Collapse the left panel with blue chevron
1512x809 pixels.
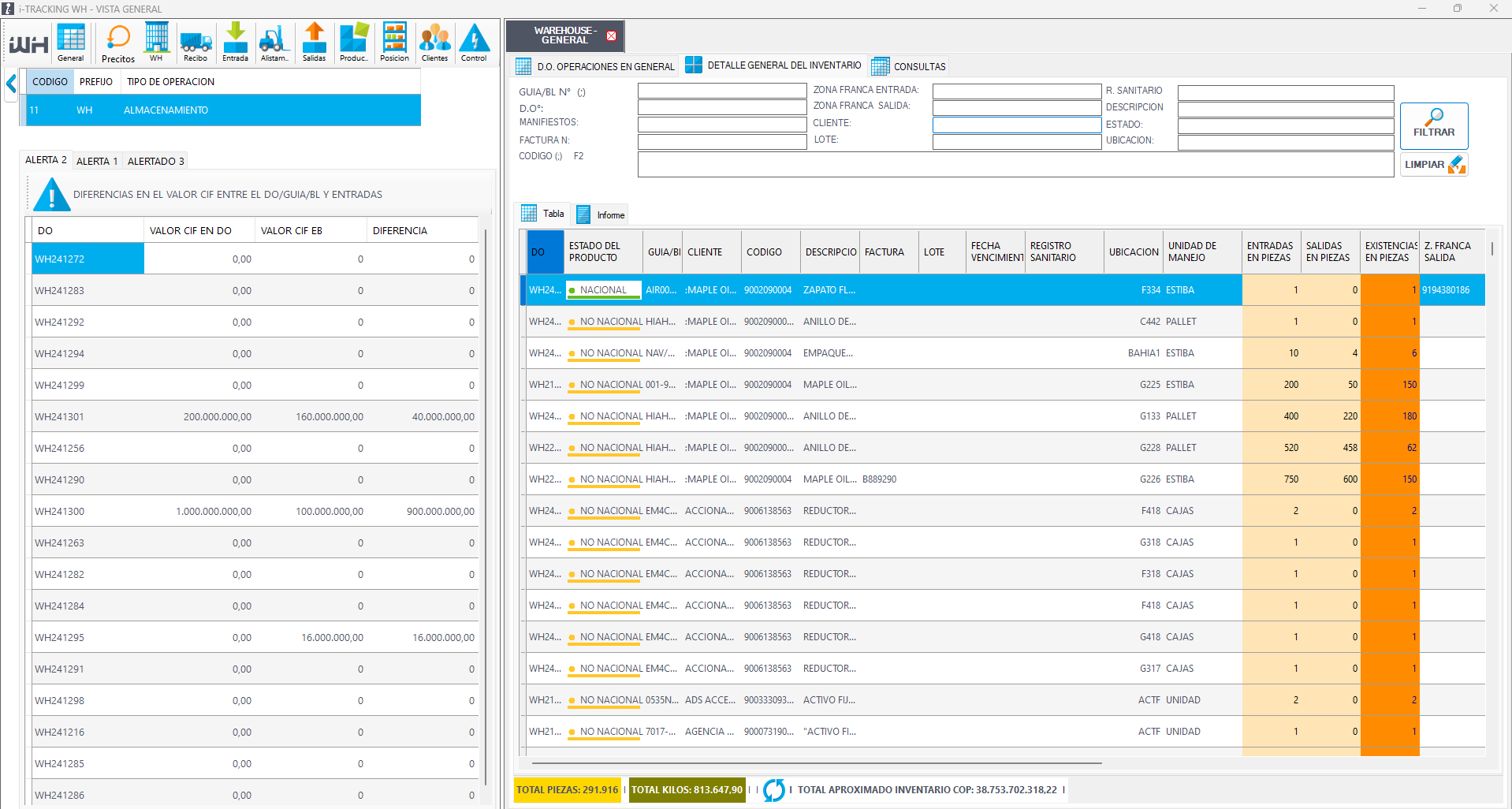[12, 84]
